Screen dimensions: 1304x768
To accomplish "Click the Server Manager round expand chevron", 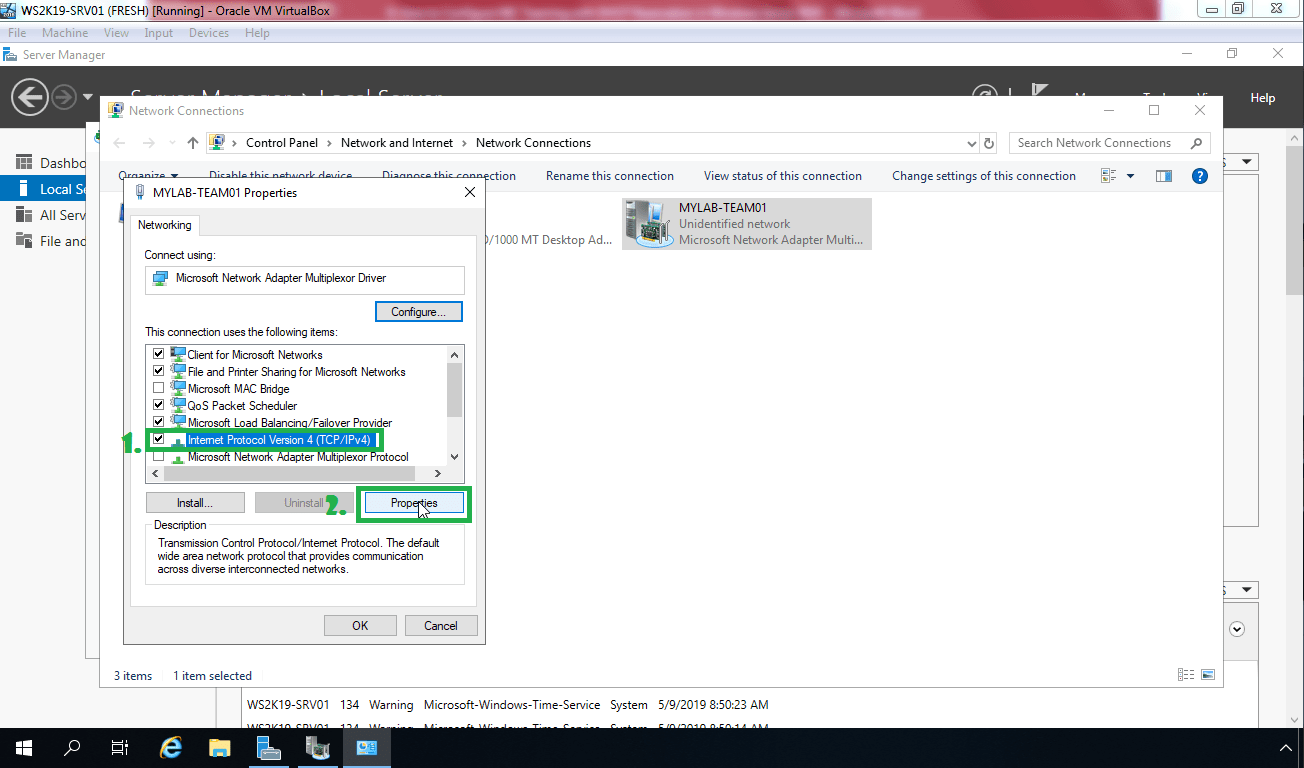I will (1237, 629).
